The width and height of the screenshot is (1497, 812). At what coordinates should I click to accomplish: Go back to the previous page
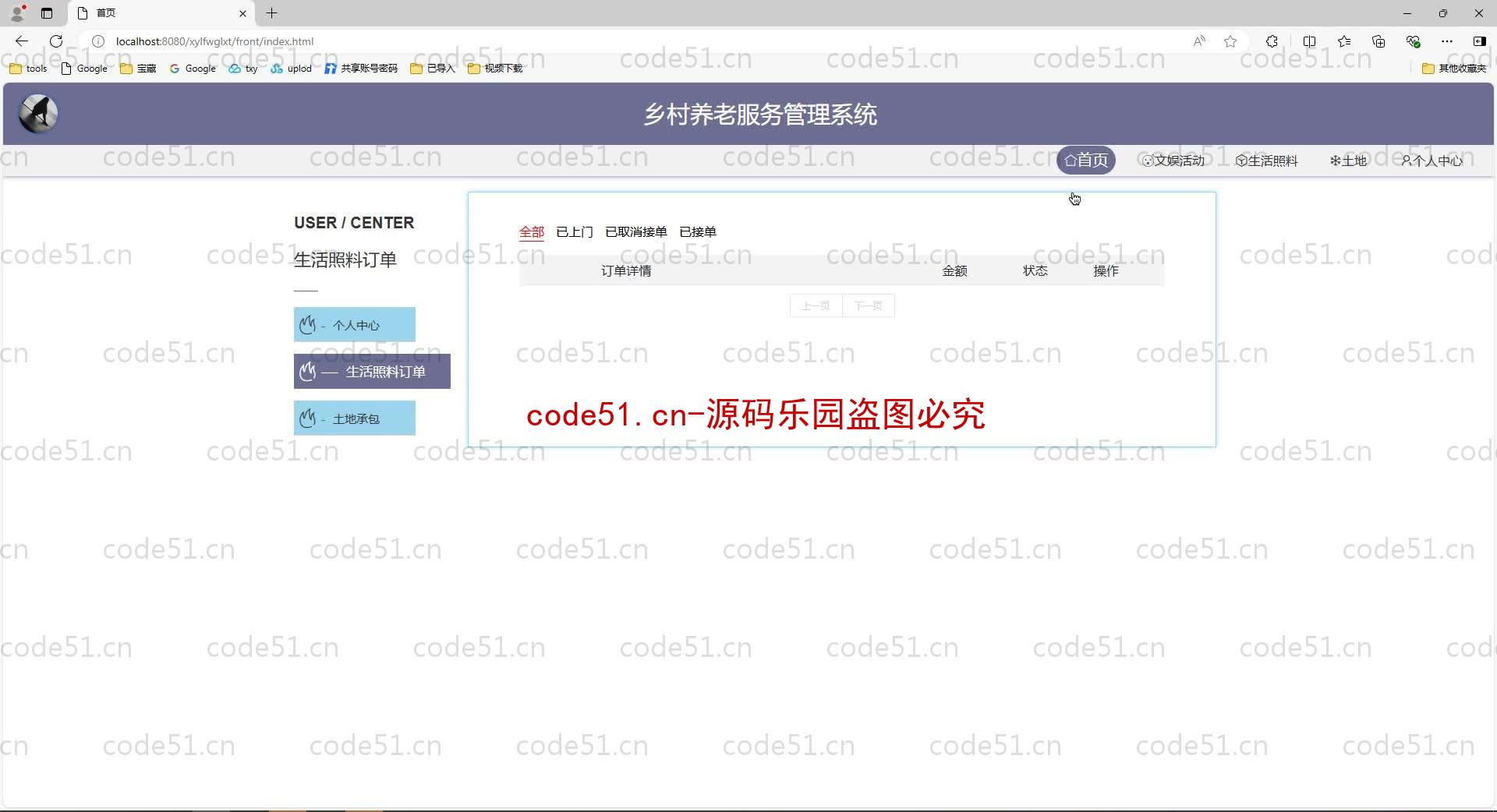click(x=22, y=41)
